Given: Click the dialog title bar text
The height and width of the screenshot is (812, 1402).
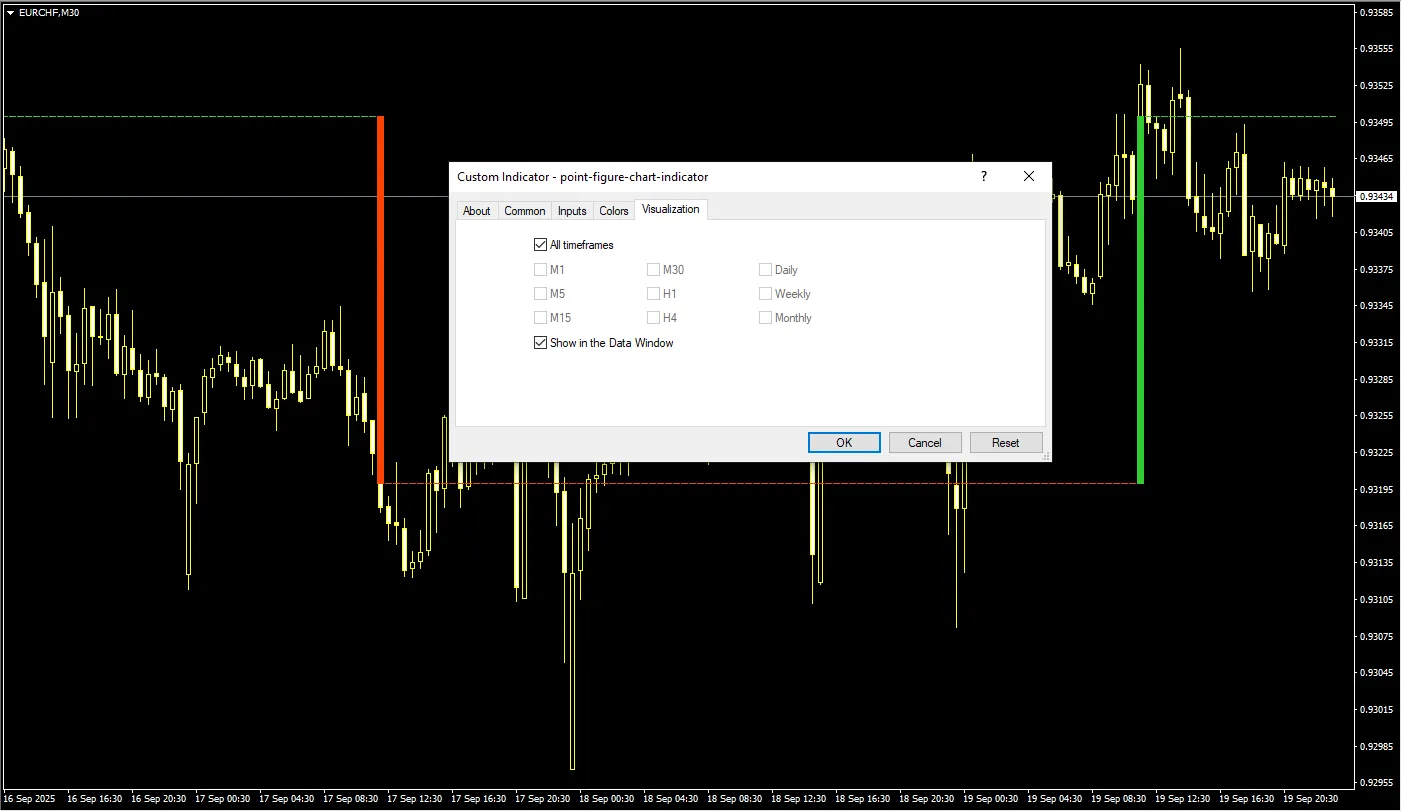Looking at the screenshot, I should [583, 177].
